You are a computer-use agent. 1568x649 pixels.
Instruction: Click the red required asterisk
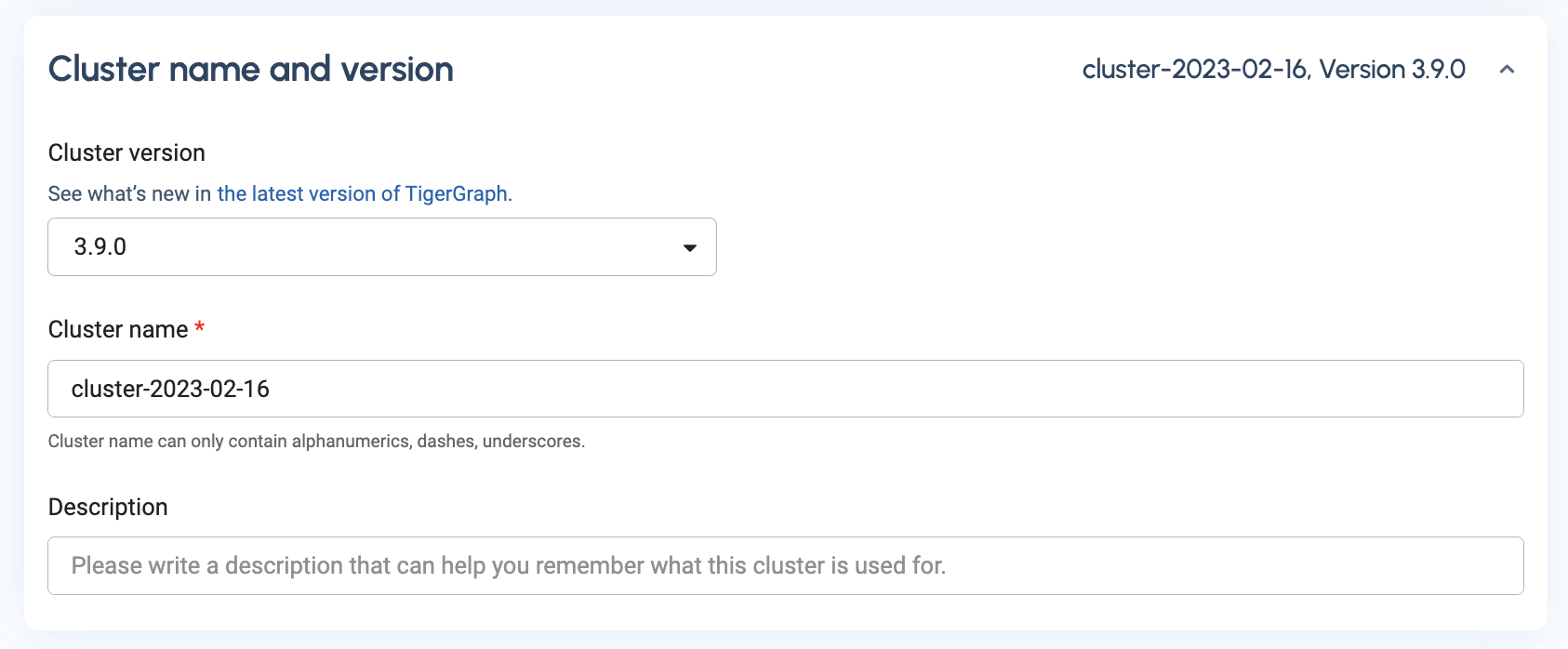[x=200, y=326]
